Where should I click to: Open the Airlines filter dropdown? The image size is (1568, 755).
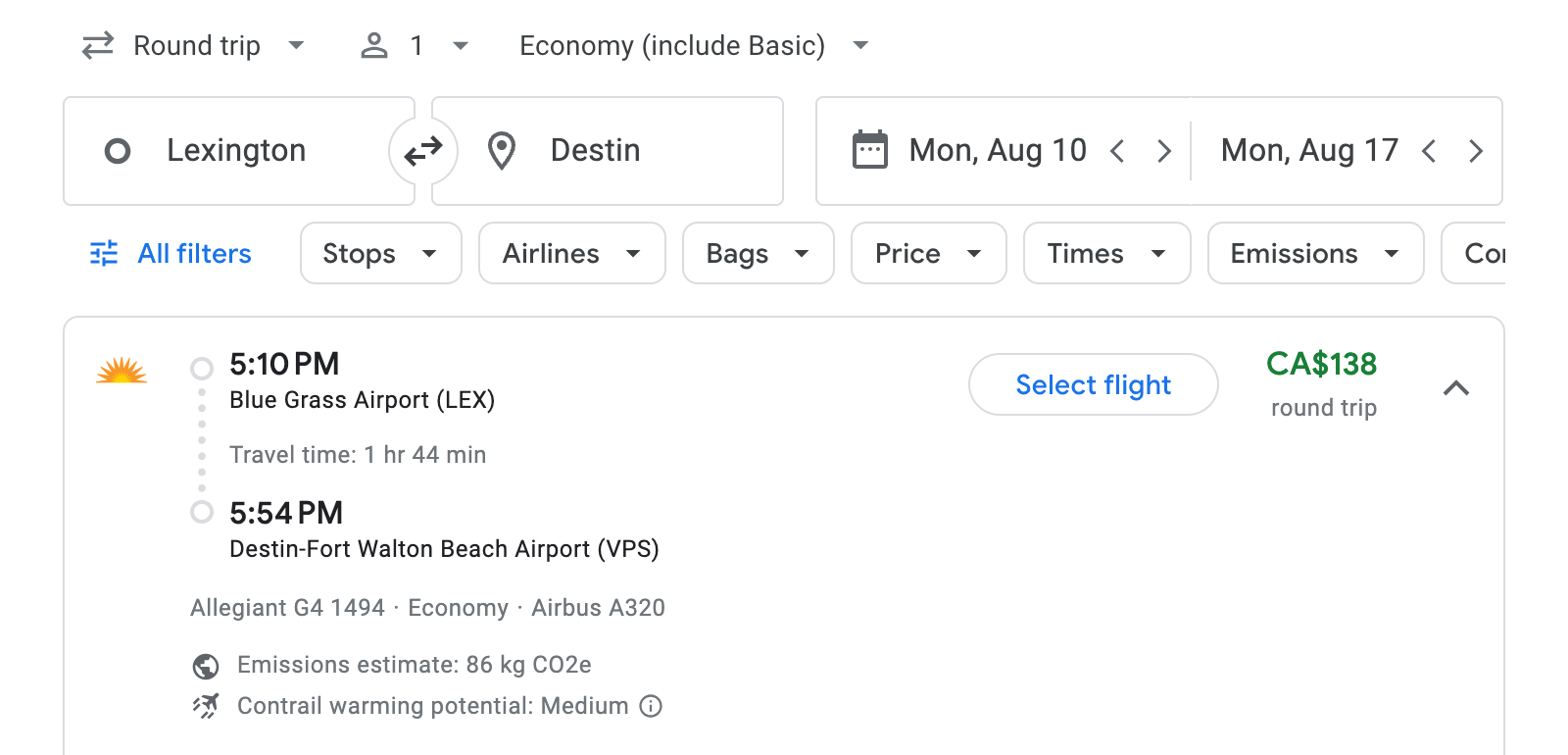pos(571,253)
